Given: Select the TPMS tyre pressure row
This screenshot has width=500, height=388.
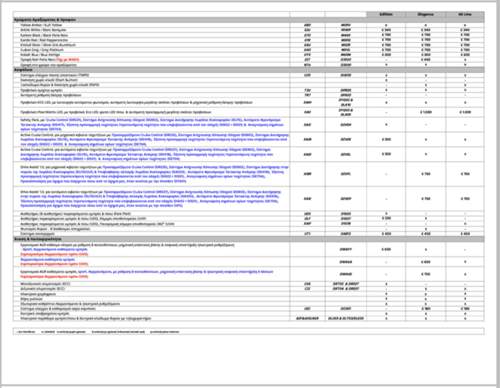Looking at the screenshot, I should click(x=249, y=75).
